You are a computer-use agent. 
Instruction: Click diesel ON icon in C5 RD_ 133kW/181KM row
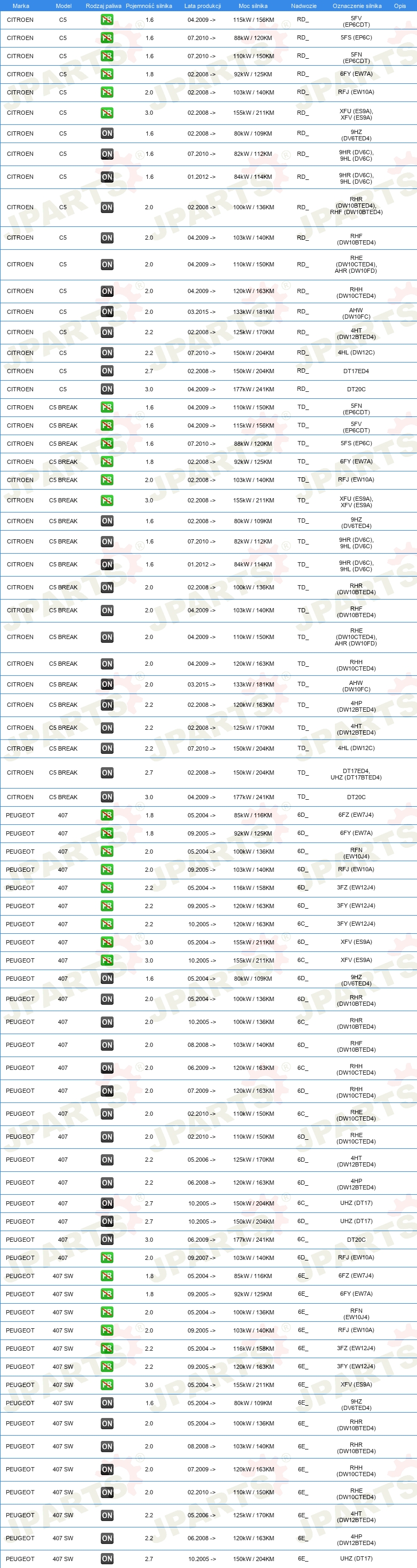pyautogui.click(x=107, y=312)
